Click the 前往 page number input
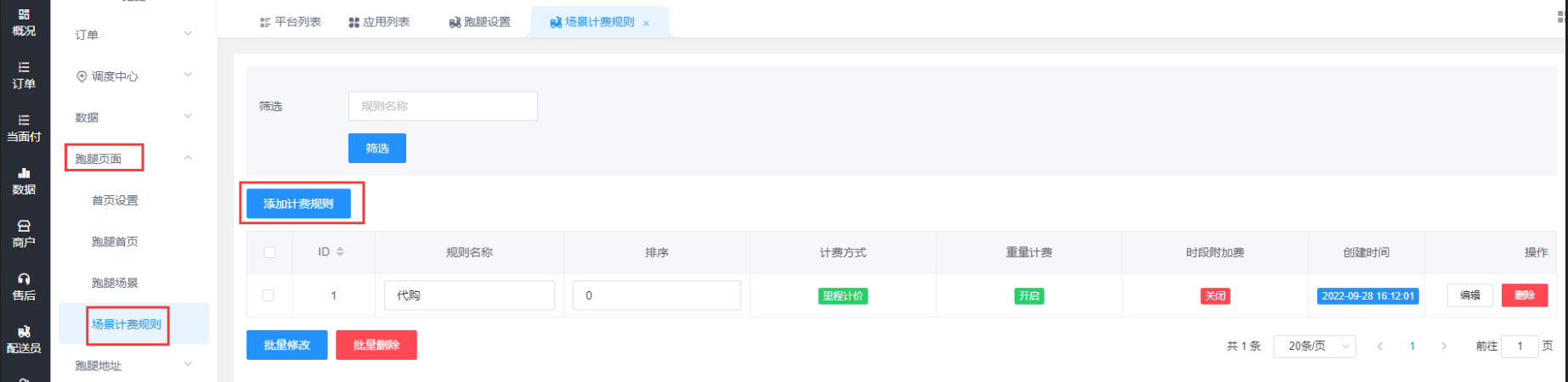Image resolution: width=1568 pixels, height=382 pixels. (x=1520, y=346)
